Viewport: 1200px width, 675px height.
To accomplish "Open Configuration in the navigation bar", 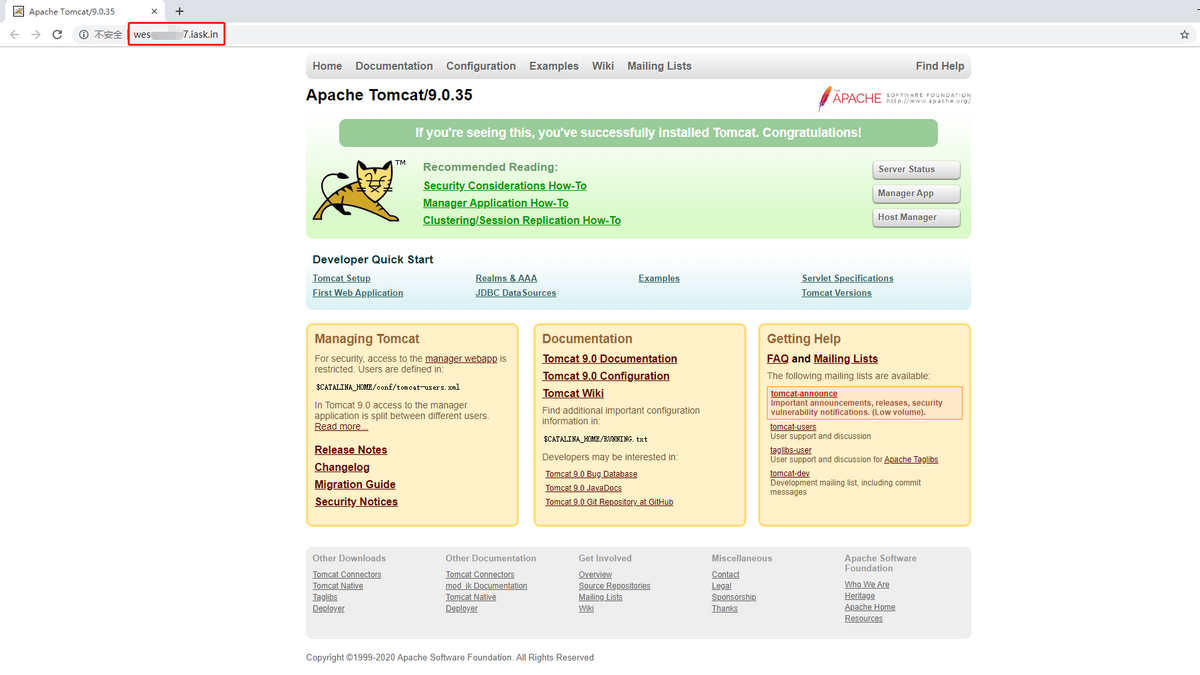I will pos(481,66).
